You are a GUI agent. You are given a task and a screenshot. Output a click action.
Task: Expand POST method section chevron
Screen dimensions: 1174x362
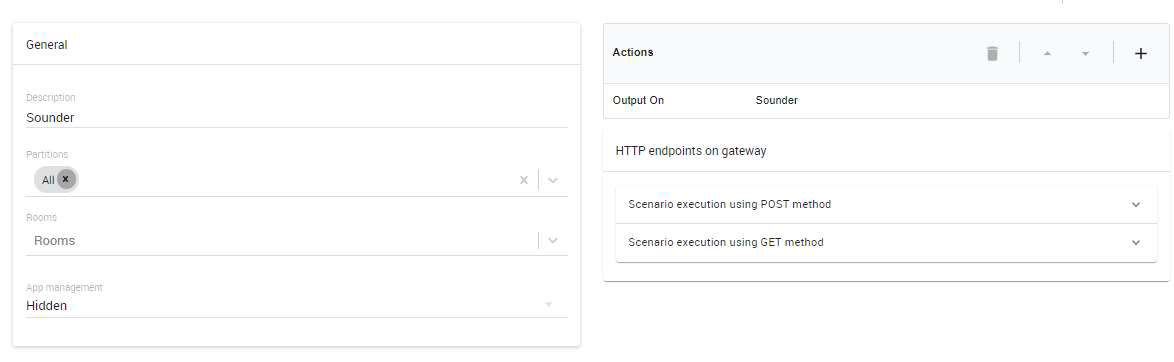click(x=1136, y=204)
